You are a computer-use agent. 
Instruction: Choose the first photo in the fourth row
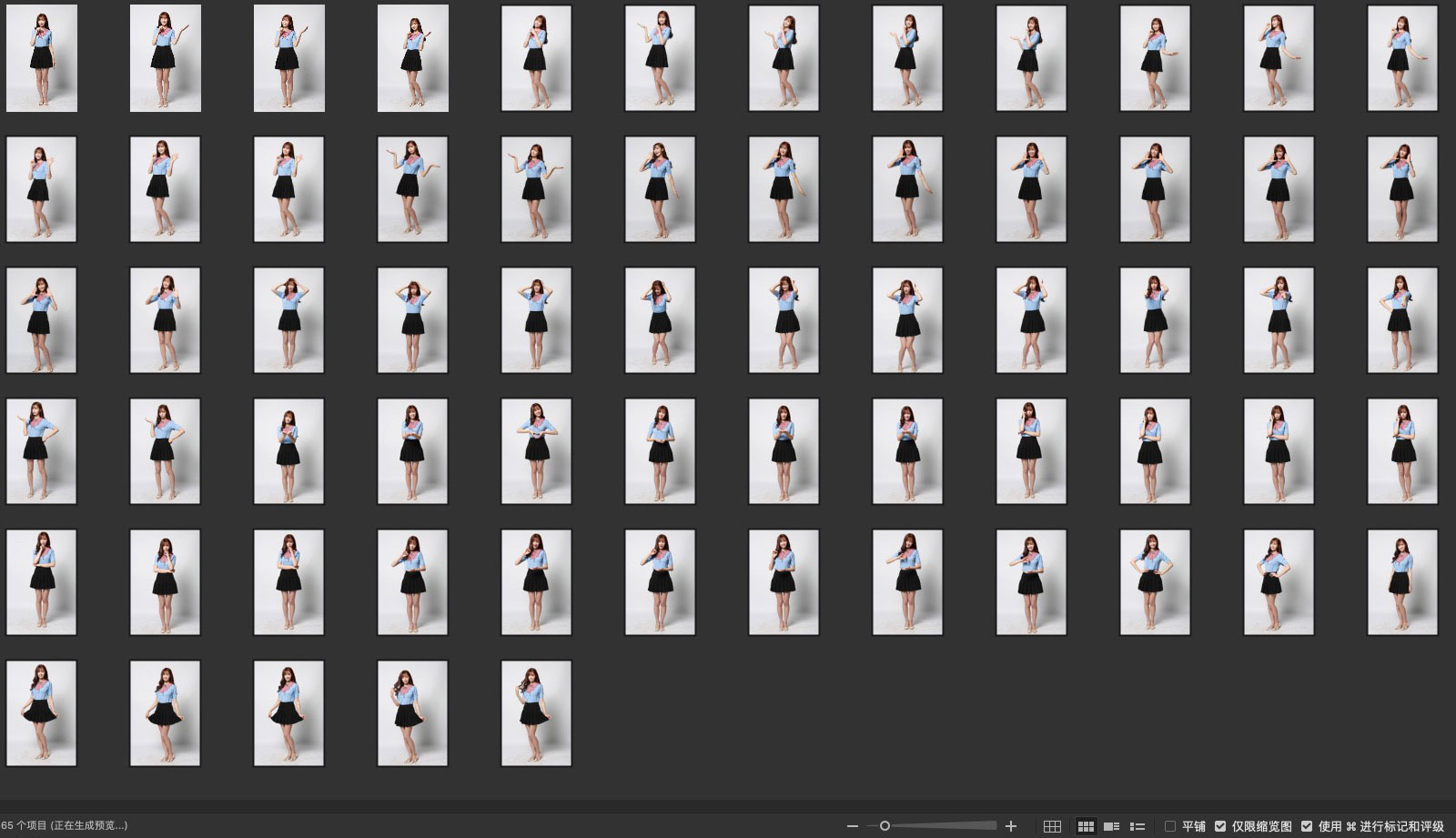pyautogui.click(x=42, y=451)
